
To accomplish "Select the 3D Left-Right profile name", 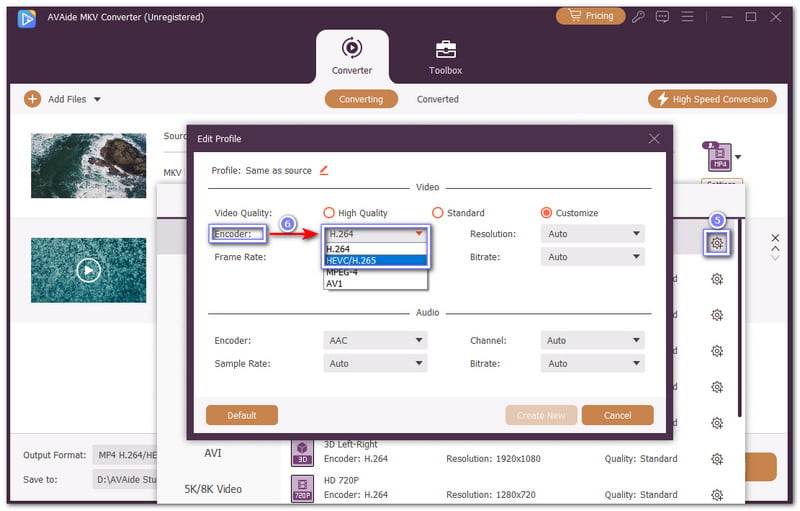I will [351, 445].
